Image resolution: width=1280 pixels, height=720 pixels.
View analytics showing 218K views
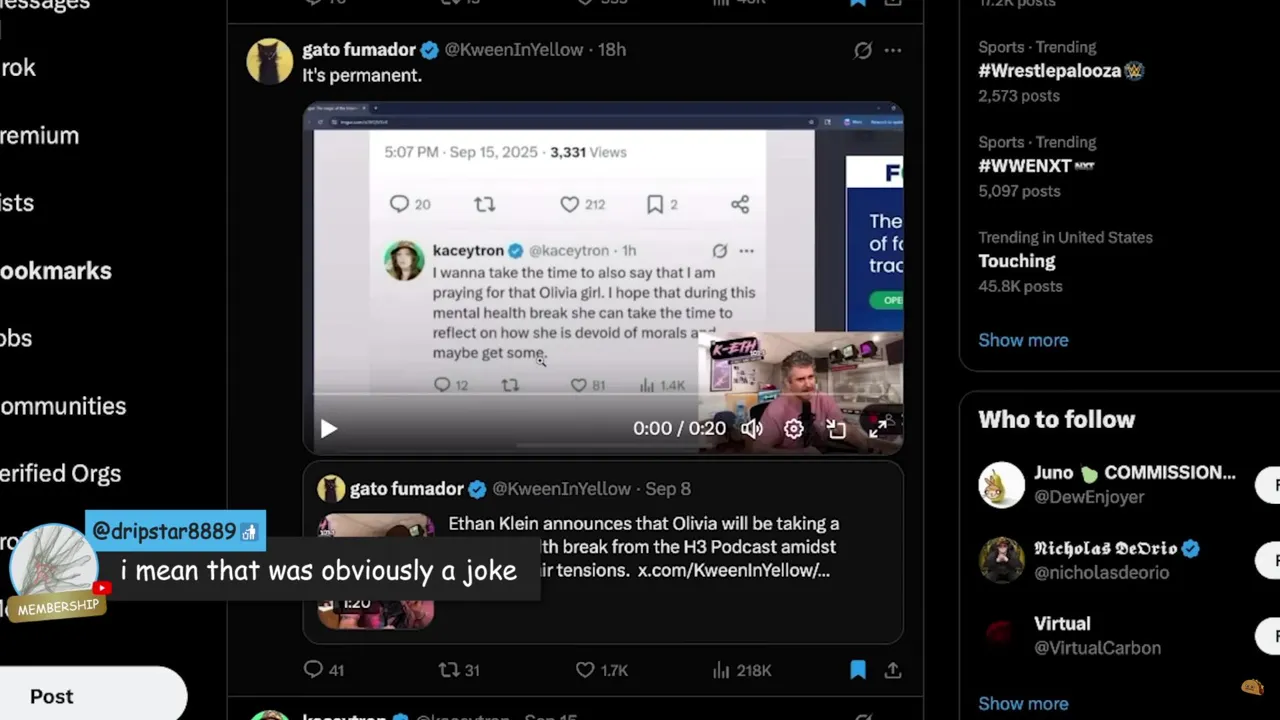click(741, 670)
